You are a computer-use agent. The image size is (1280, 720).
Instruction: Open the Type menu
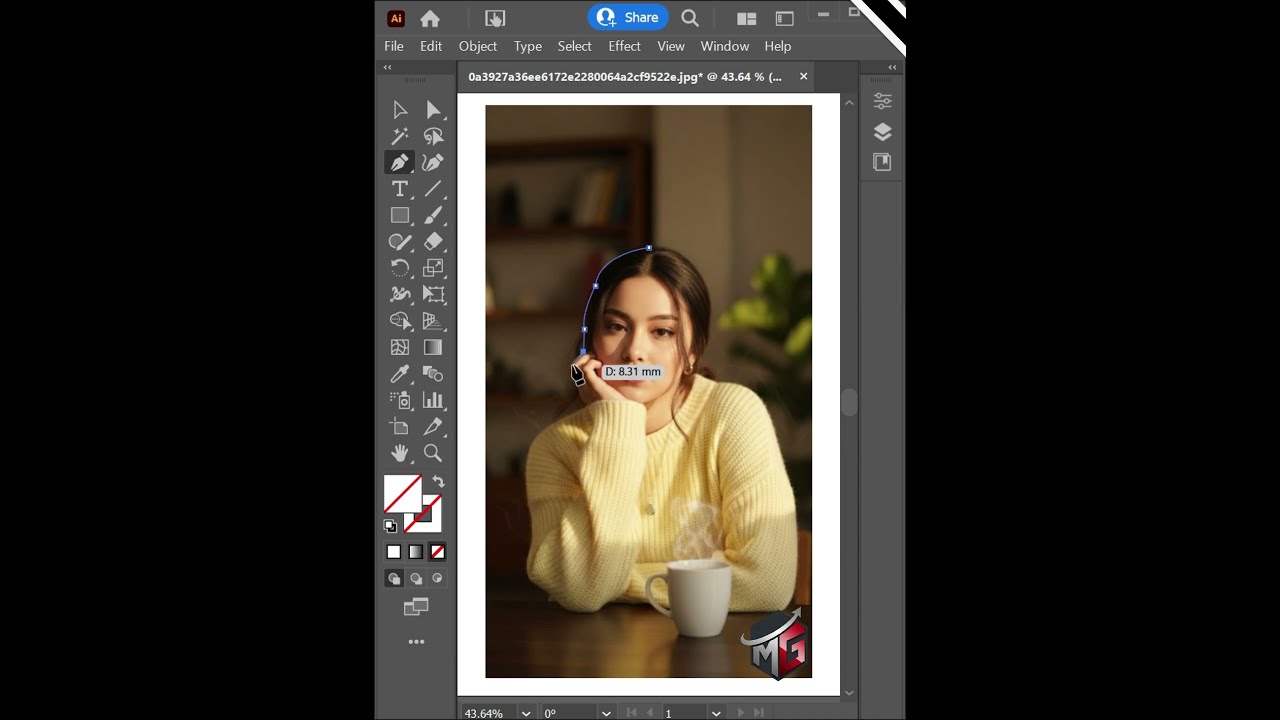pos(528,46)
